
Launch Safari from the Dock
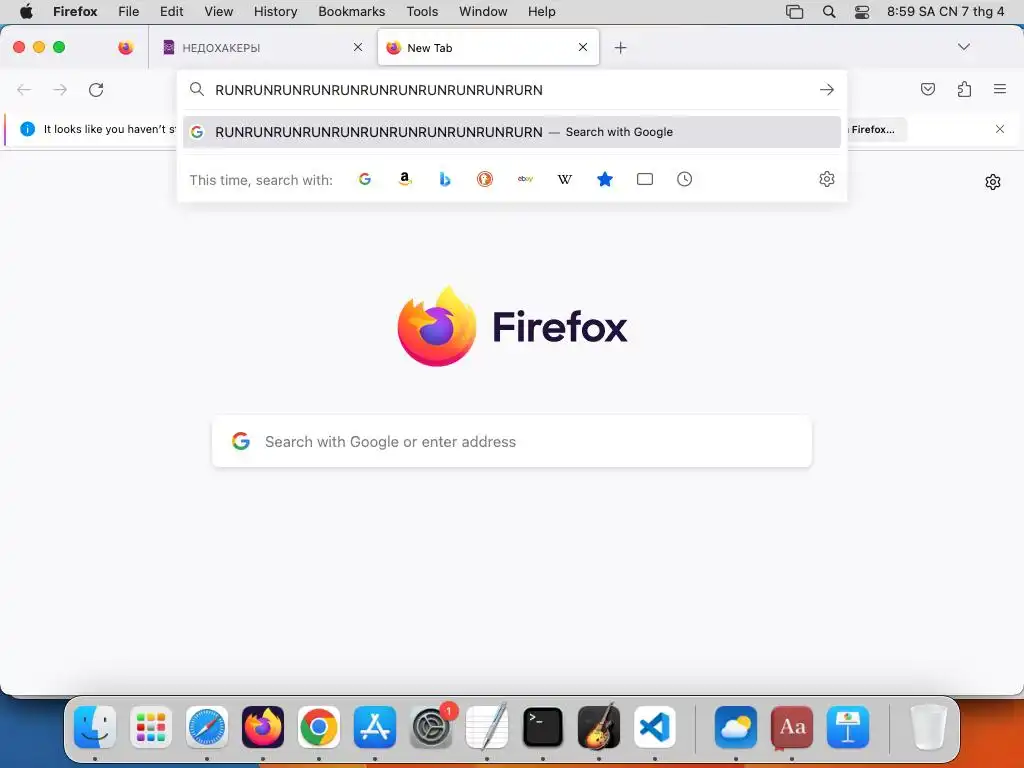pyautogui.click(x=207, y=727)
